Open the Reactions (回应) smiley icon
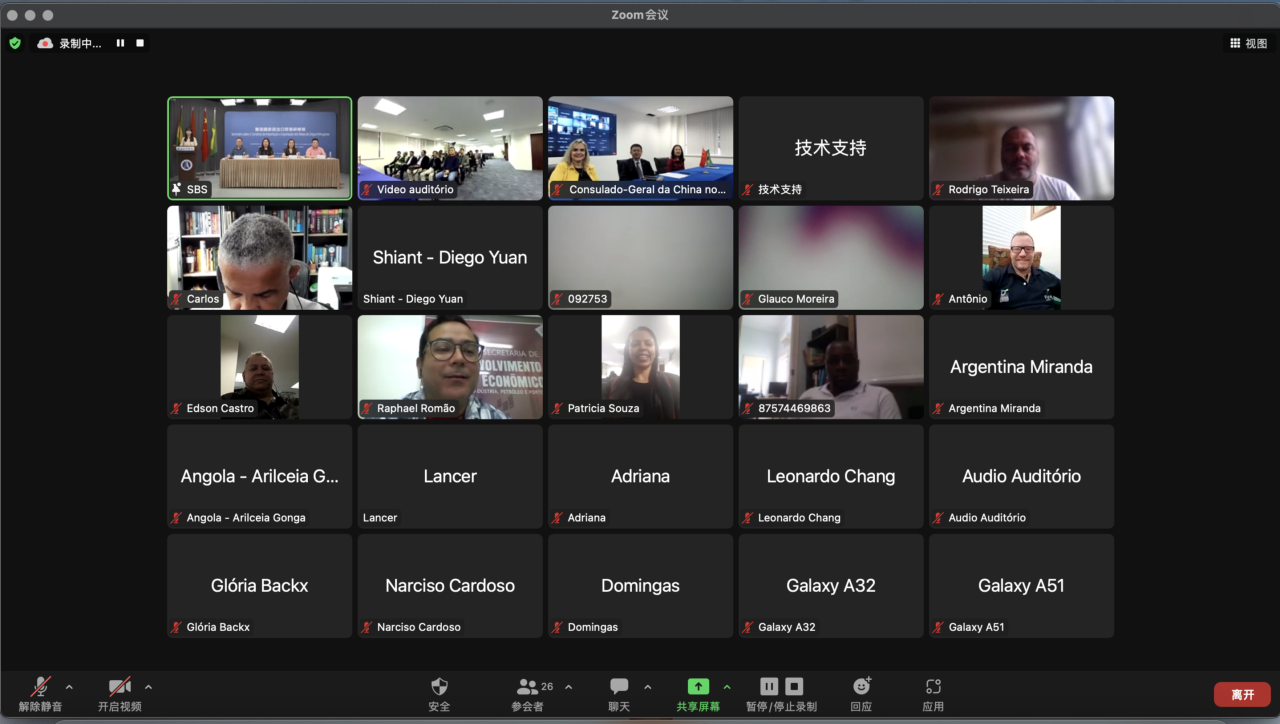Image resolution: width=1280 pixels, height=724 pixels. pyautogui.click(x=861, y=687)
